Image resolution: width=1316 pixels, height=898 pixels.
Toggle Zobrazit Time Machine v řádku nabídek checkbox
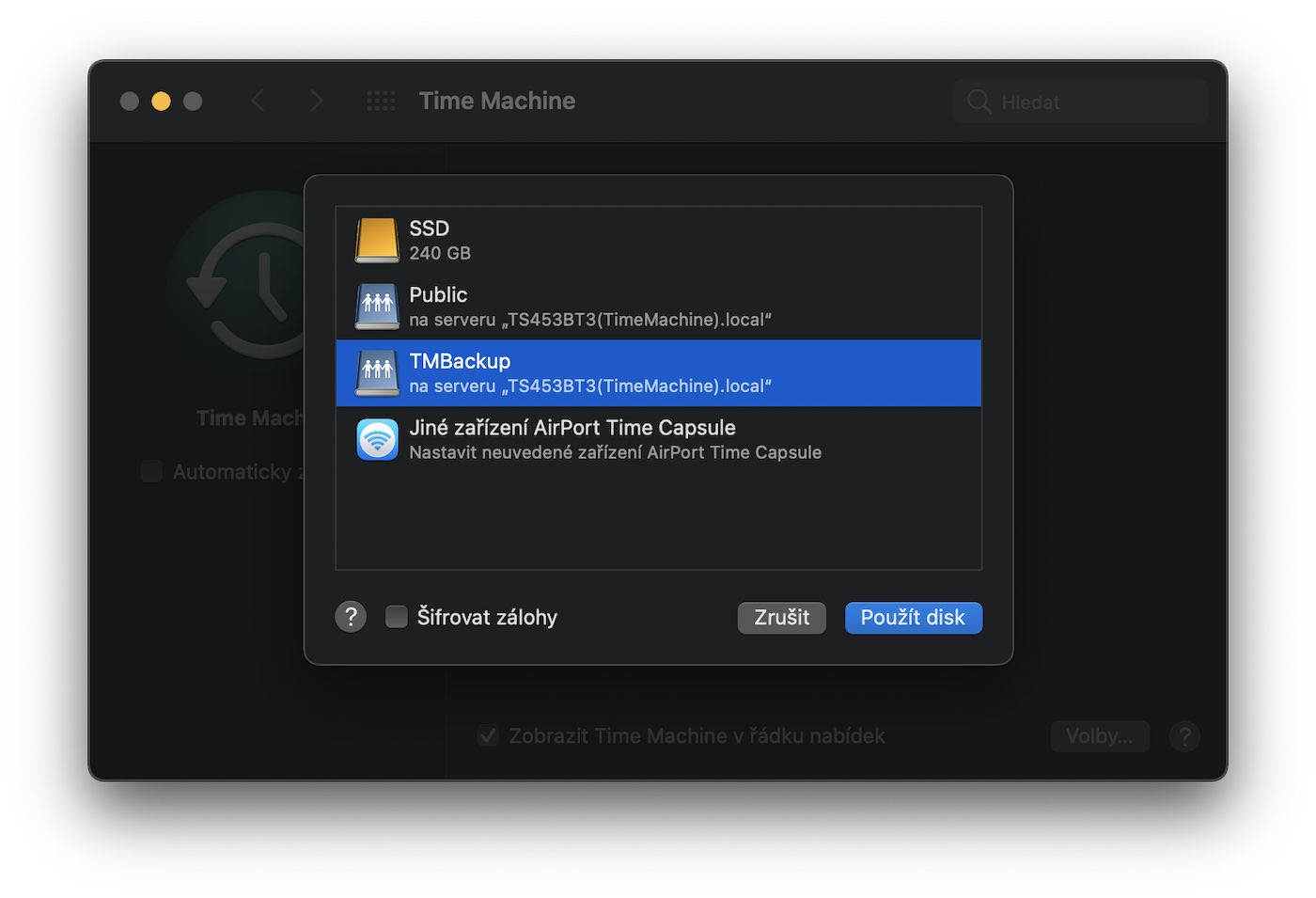coord(488,735)
